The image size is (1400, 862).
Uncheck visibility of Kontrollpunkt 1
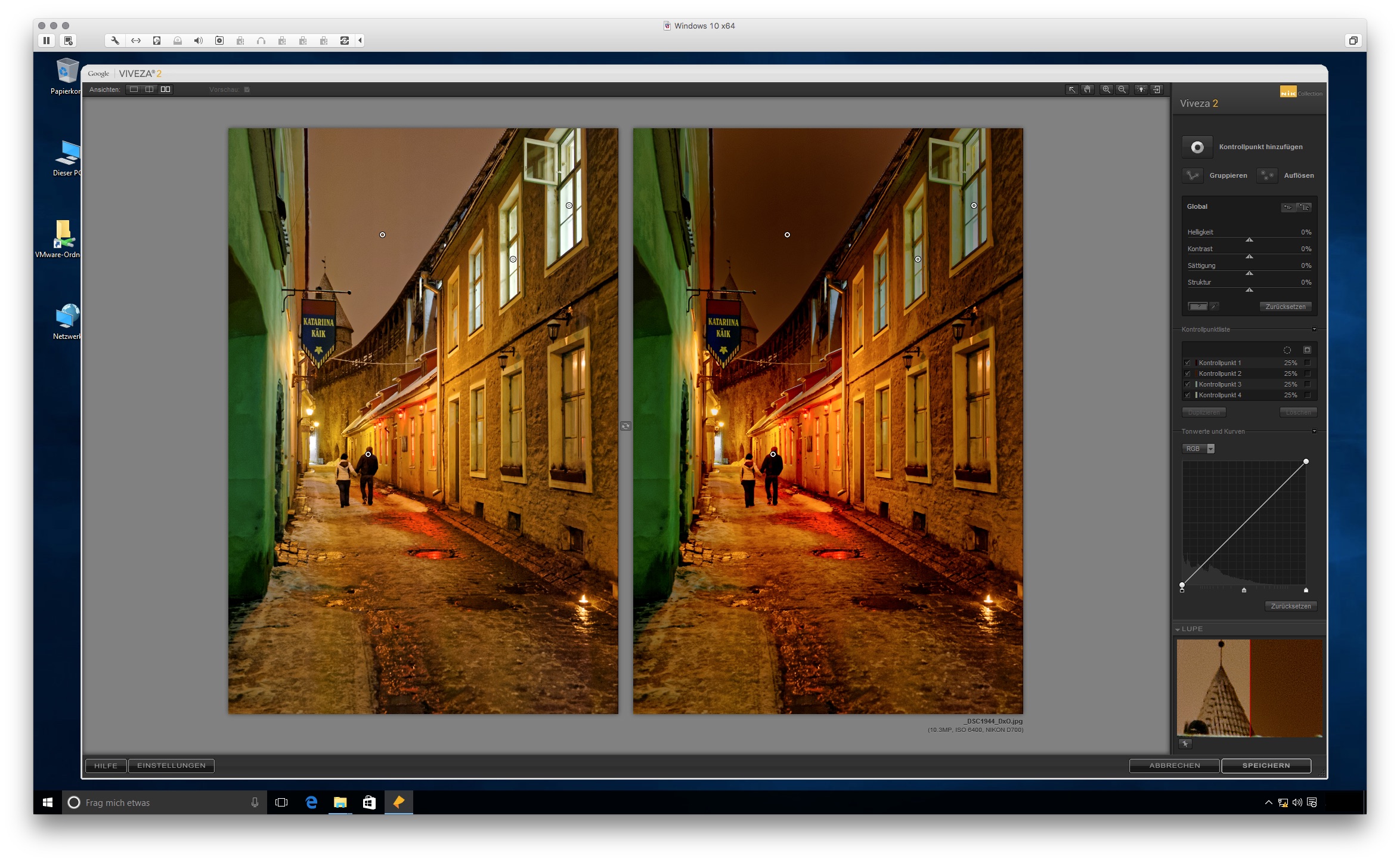tap(1187, 363)
